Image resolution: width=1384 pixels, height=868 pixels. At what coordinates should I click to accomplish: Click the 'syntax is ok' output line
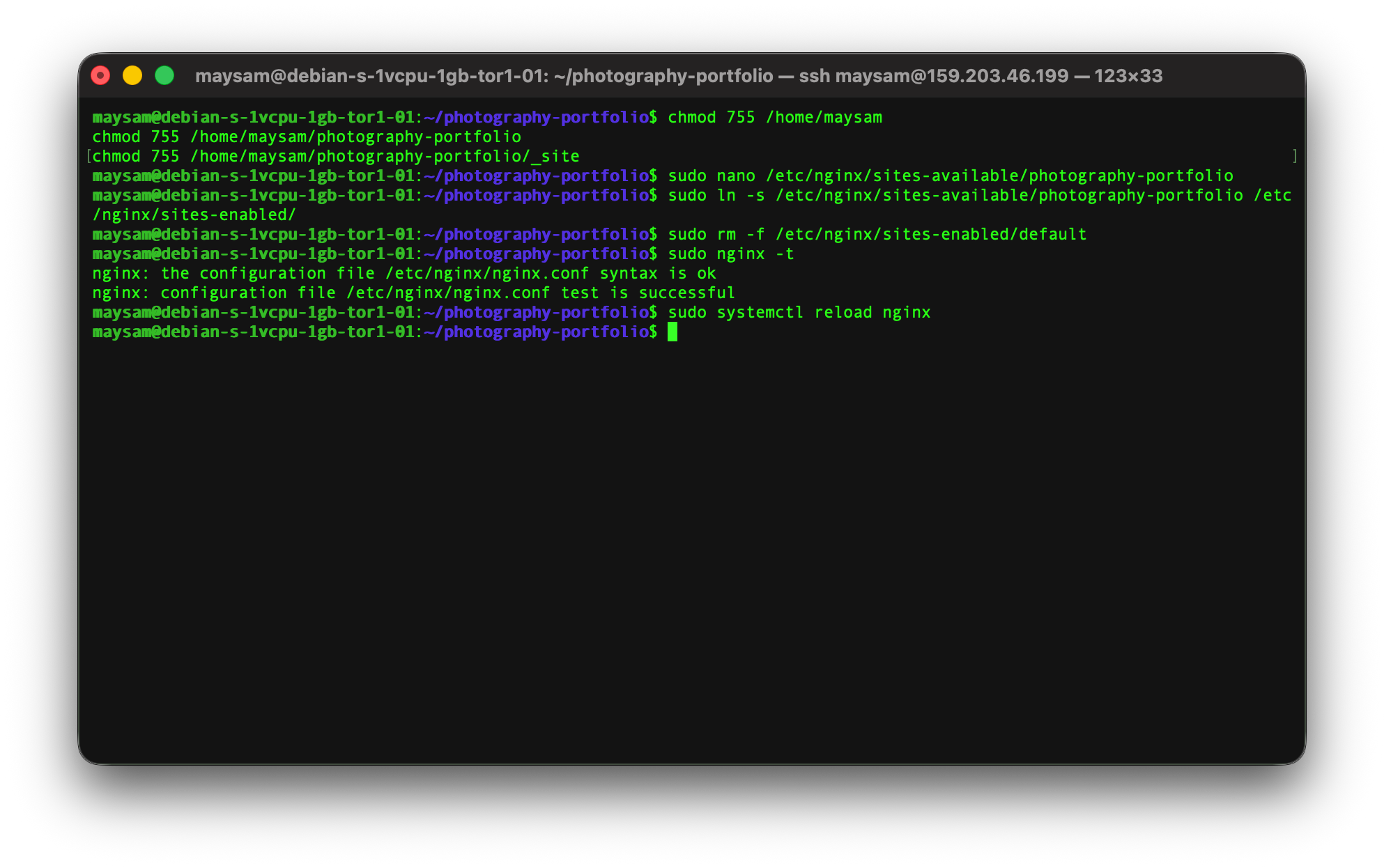click(x=404, y=273)
